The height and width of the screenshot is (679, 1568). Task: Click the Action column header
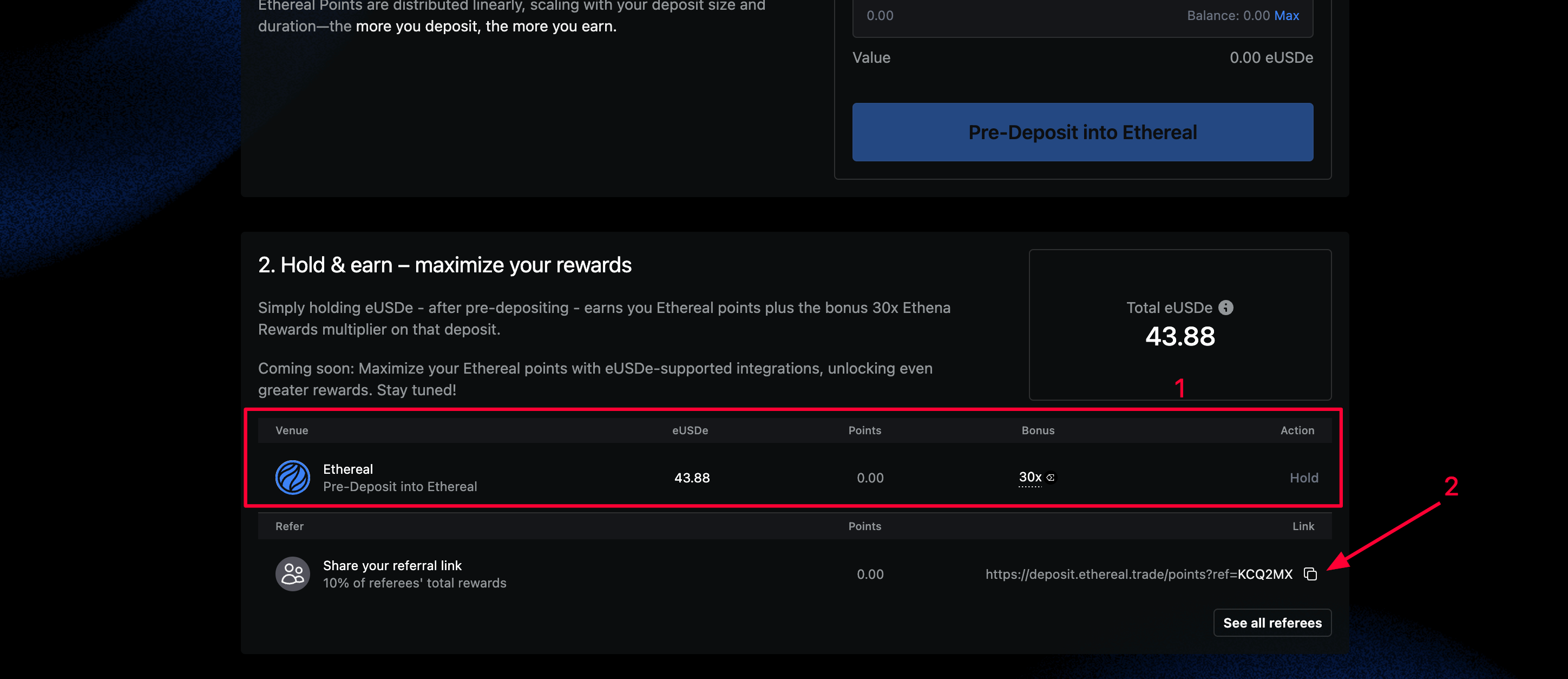[x=1296, y=430]
